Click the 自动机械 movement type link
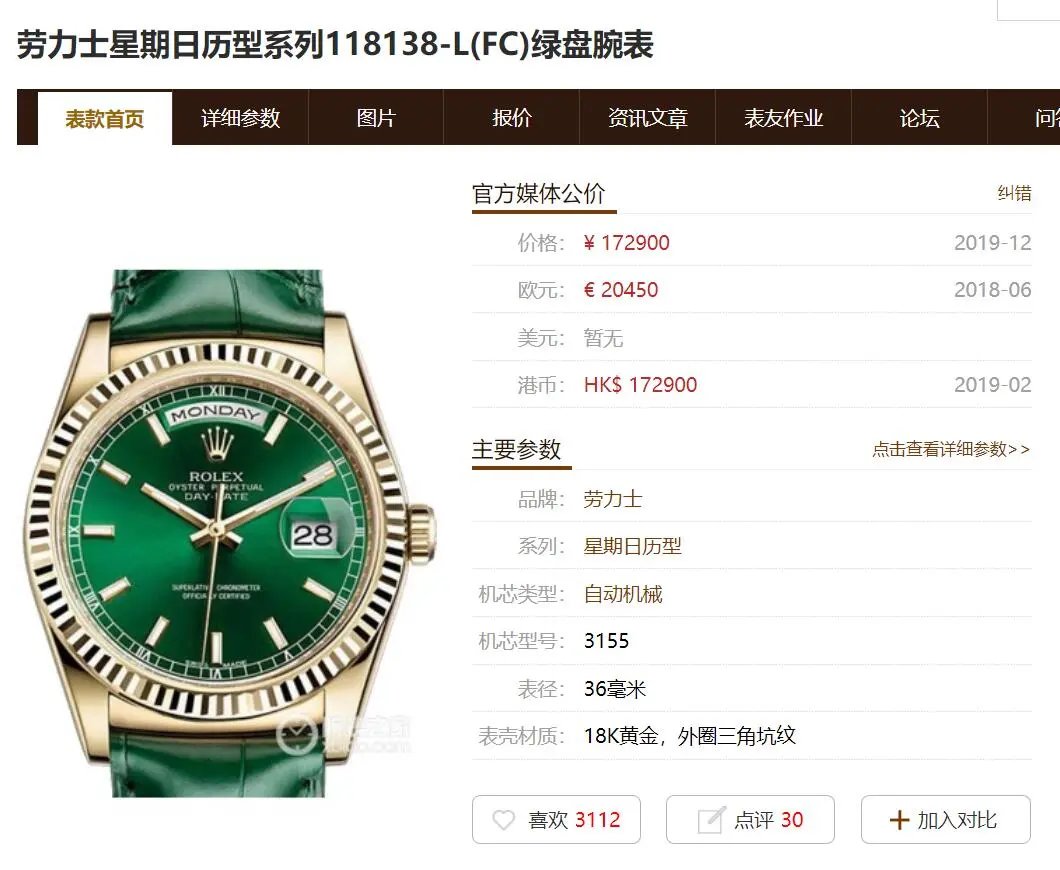Viewport: 1060px width, 870px height. point(623,594)
